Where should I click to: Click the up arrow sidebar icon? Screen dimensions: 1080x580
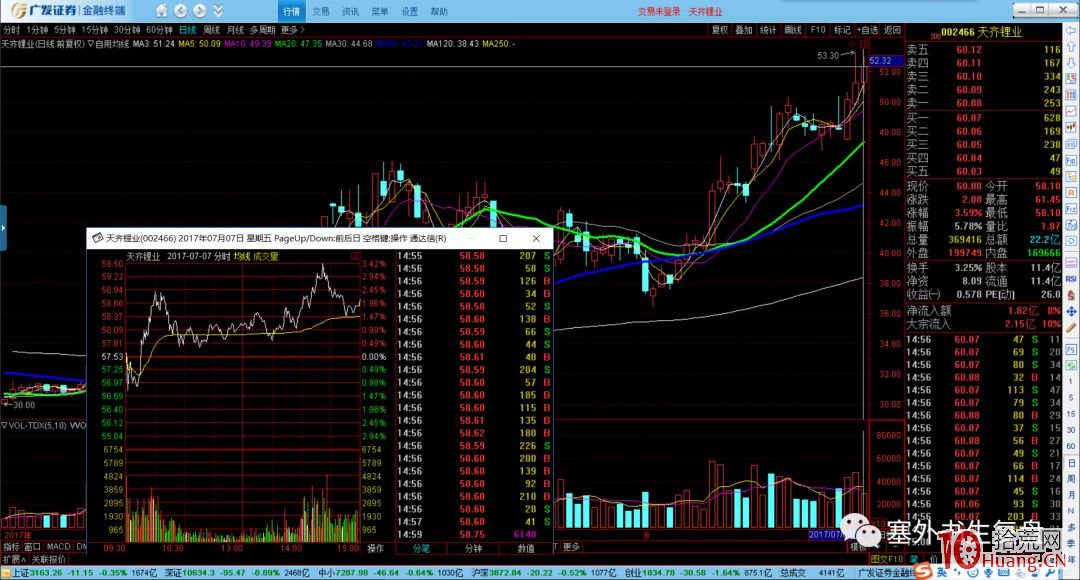point(1070,47)
